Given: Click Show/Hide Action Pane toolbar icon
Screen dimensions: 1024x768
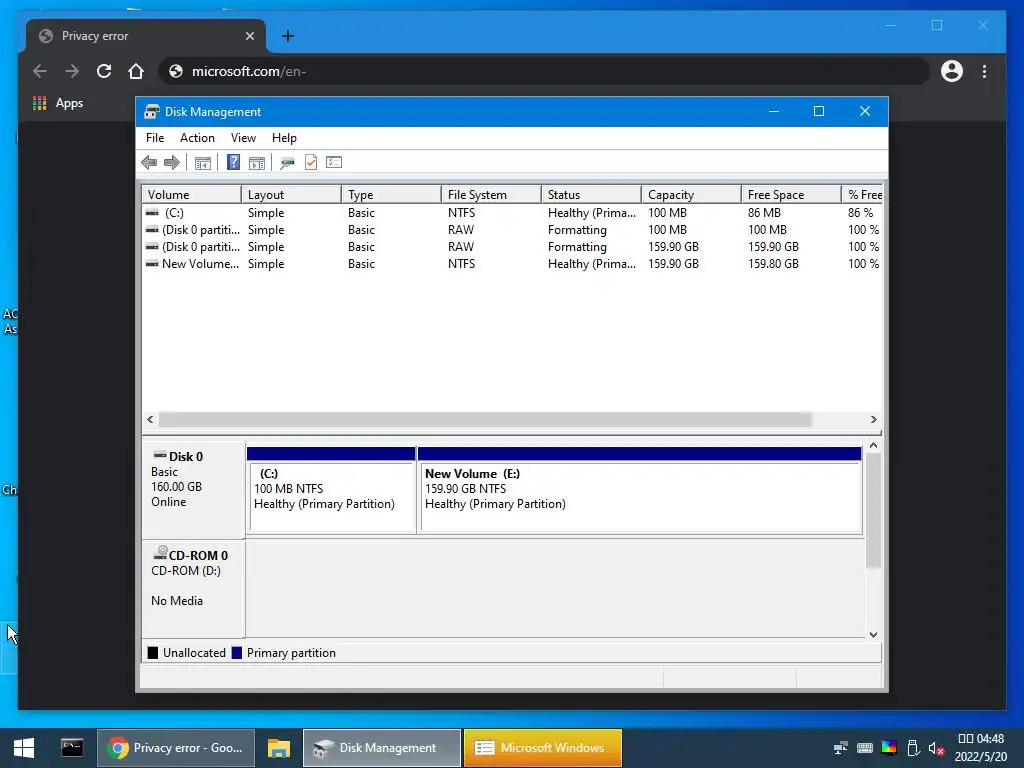Looking at the screenshot, I should [257, 163].
